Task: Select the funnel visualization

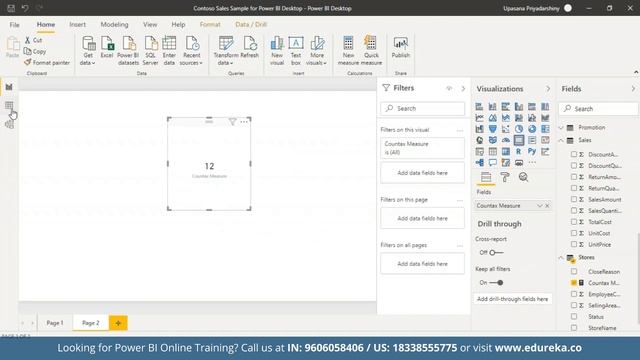Action: pyautogui.click(x=493, y=129)
